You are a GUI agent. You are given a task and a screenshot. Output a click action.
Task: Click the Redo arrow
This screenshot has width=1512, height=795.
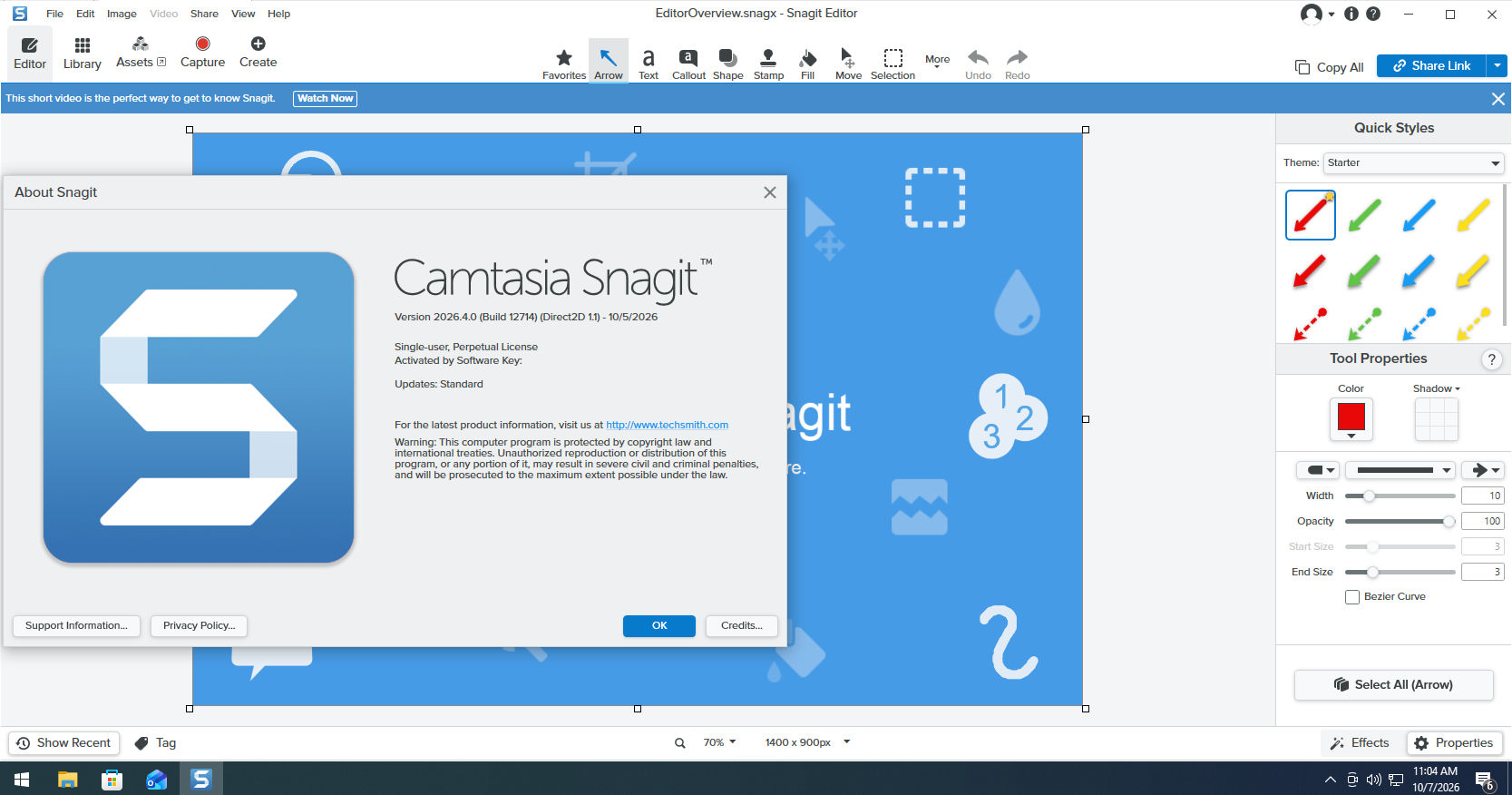(x=1017, y=62)
